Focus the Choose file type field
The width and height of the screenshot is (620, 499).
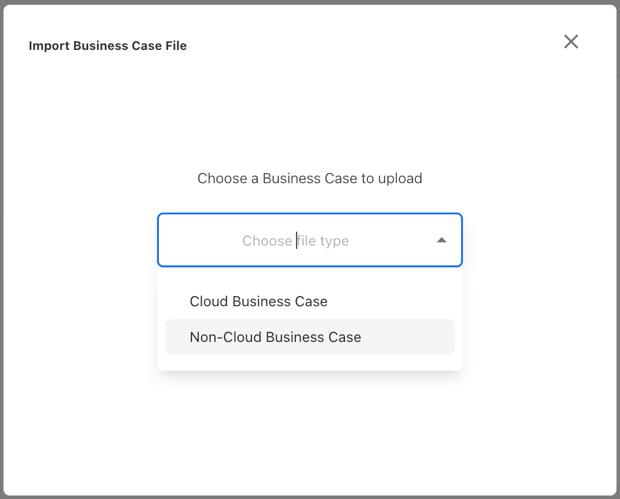click(x=296, y=241)
